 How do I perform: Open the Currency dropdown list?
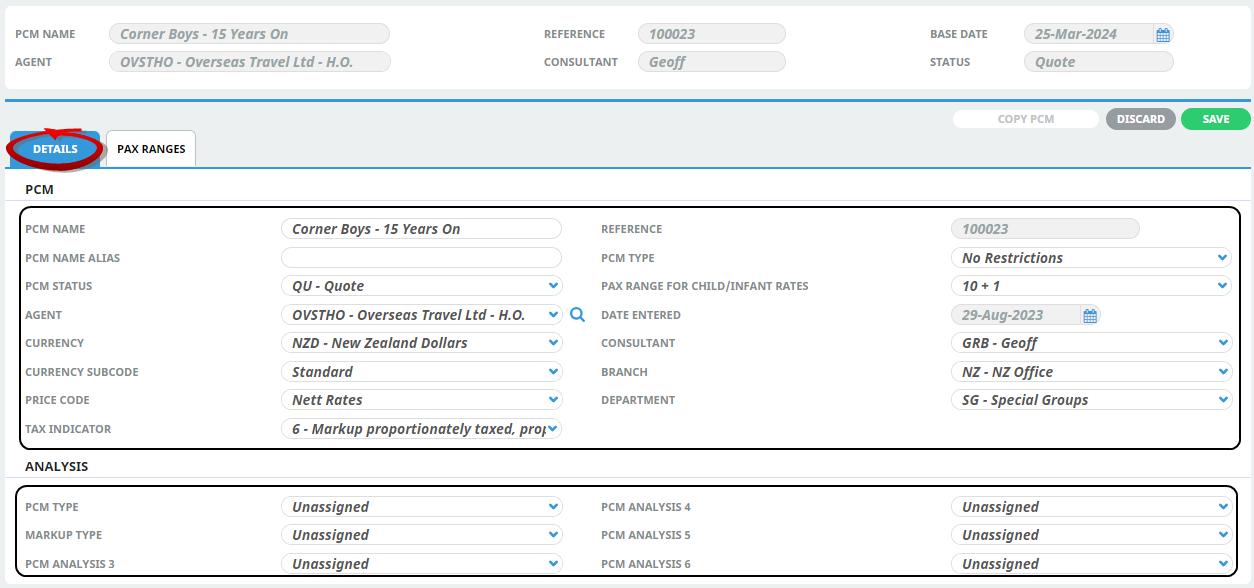click(x=421, y=343)
